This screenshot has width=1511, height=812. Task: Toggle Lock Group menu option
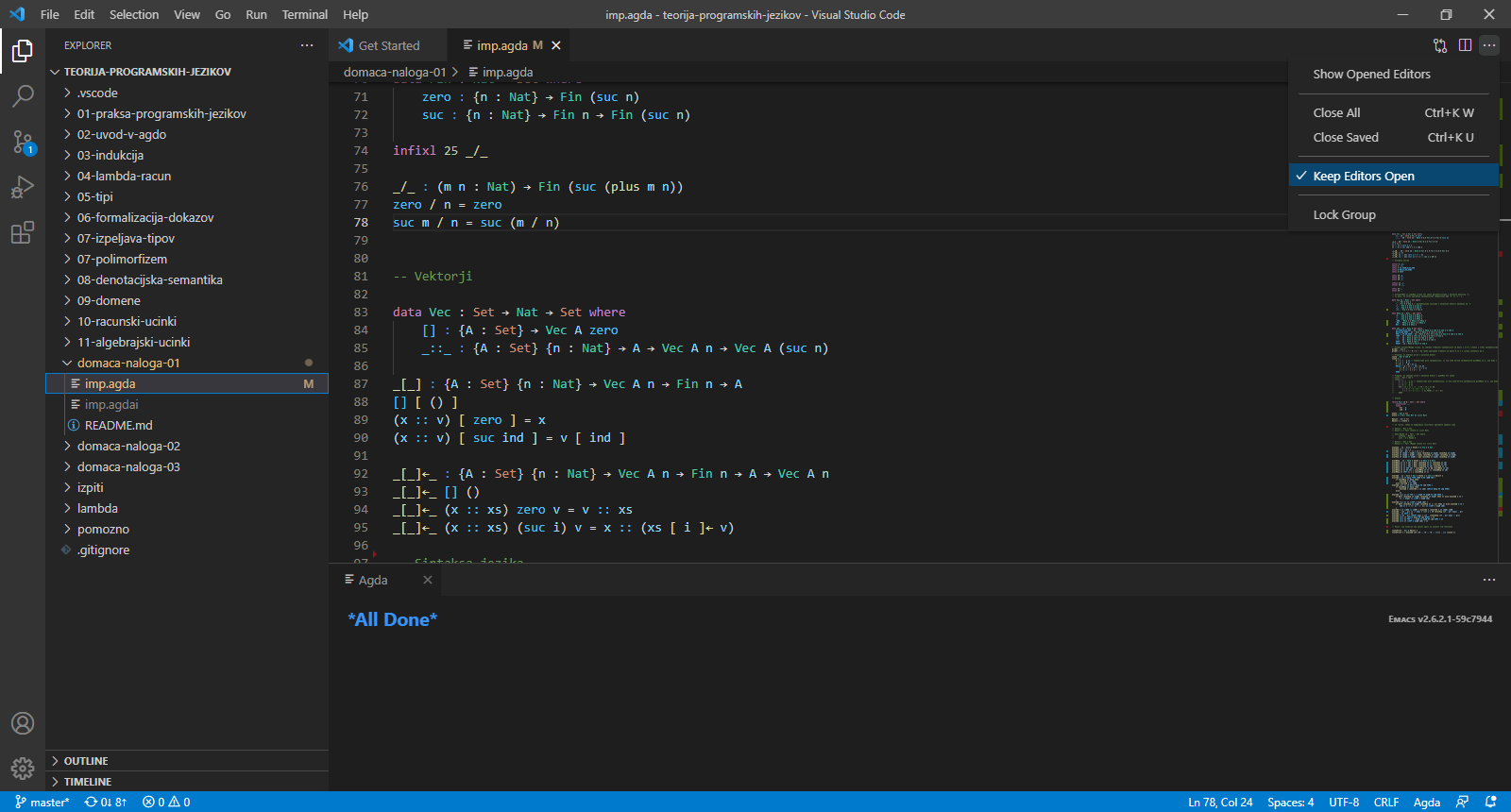(1394, 214)
